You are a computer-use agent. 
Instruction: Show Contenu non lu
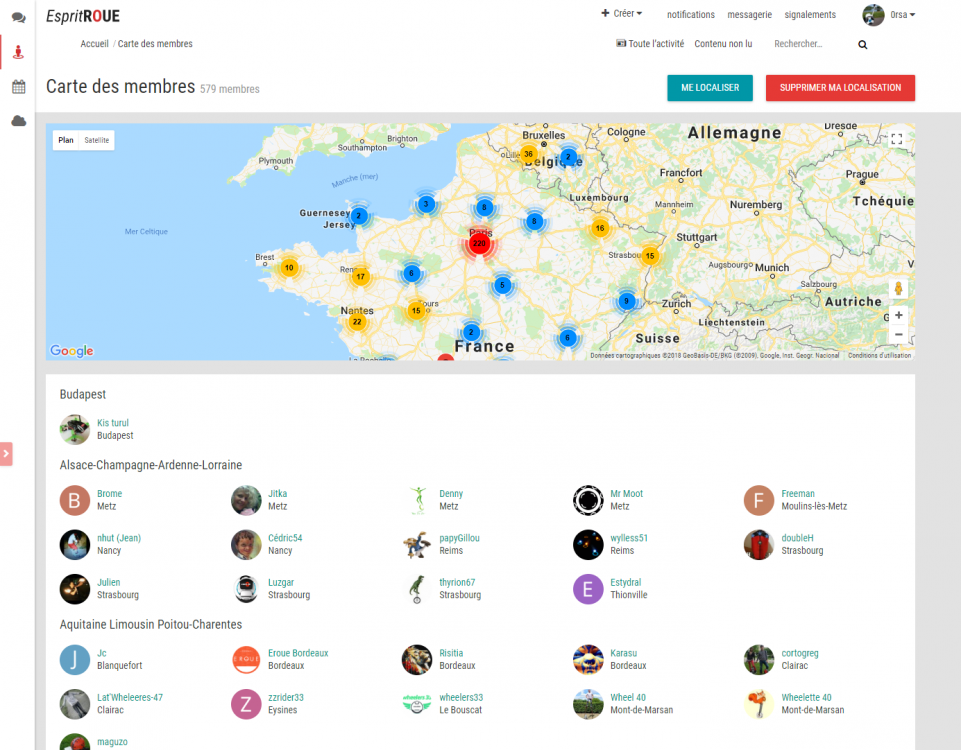(x=723, y=44)
